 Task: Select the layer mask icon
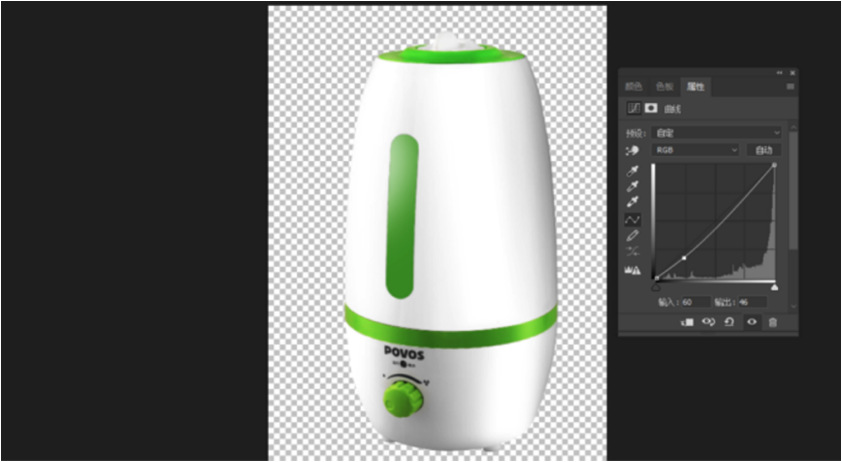pyautogui.click(x=651, y=108)
